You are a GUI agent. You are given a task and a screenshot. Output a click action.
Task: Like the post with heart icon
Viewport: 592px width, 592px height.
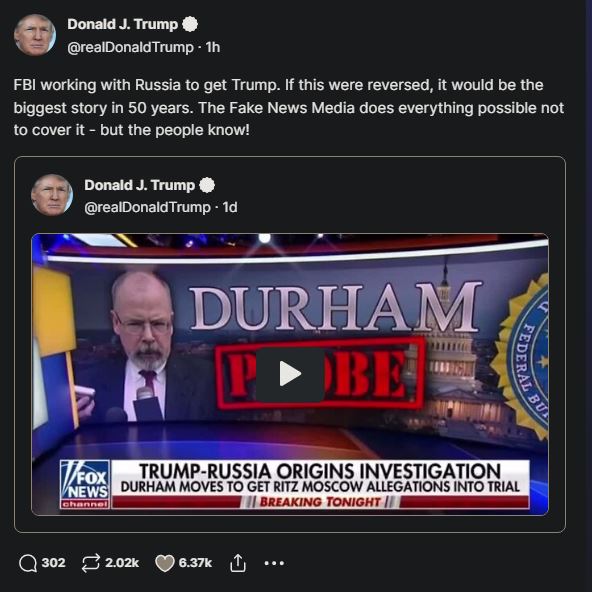(165, 563)
